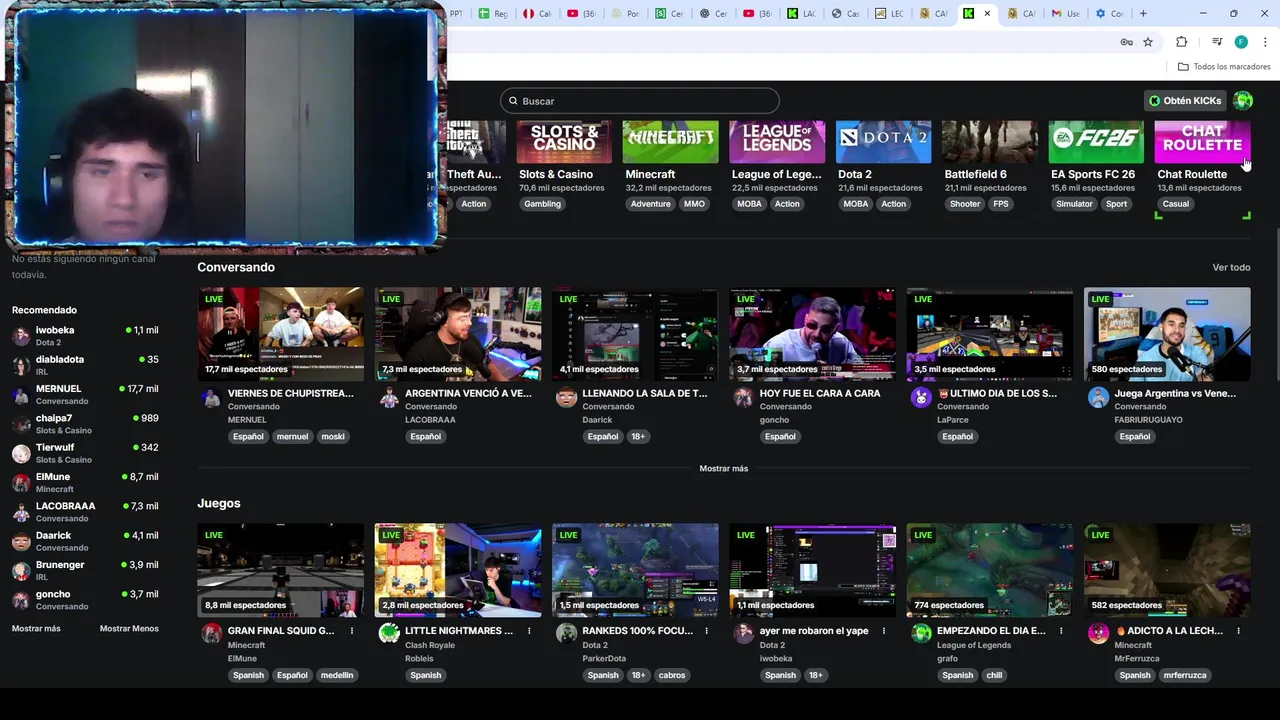This screenshot has height=720, width=1280.
Task: Open chaipa7 avatar in Recomendado sidebar
Action: pyautogui.click(x=21, y=424)
